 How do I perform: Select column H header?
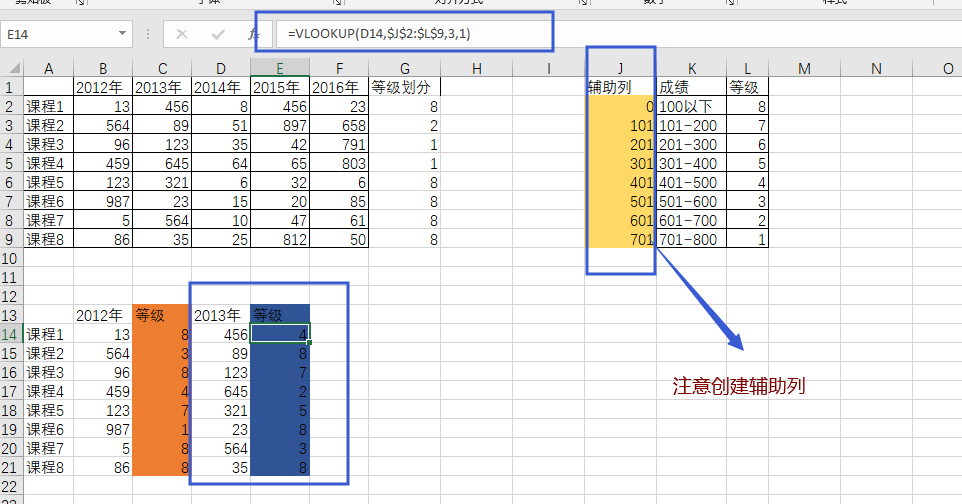[x=477, y=68]
